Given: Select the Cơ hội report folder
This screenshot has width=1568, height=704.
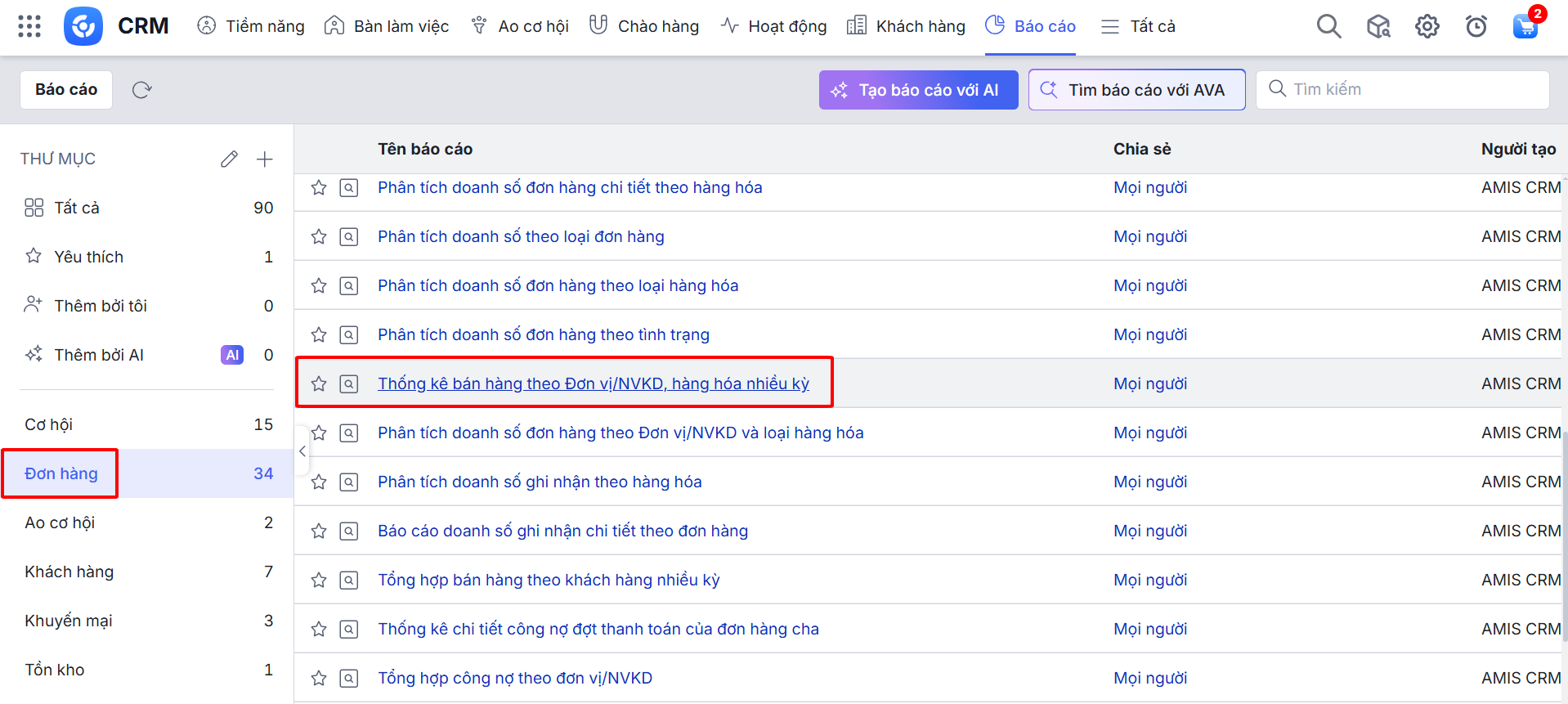Looking at the screenshot, I should (49, 424).
